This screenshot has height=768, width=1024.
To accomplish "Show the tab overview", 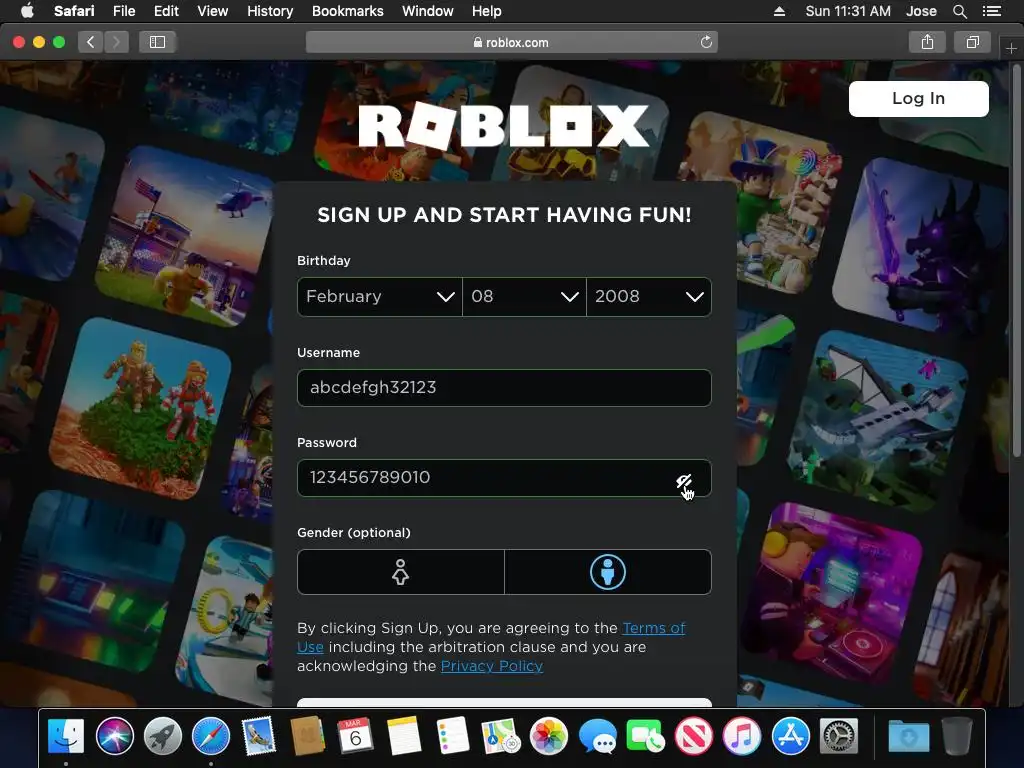I will tap(972, 42).
